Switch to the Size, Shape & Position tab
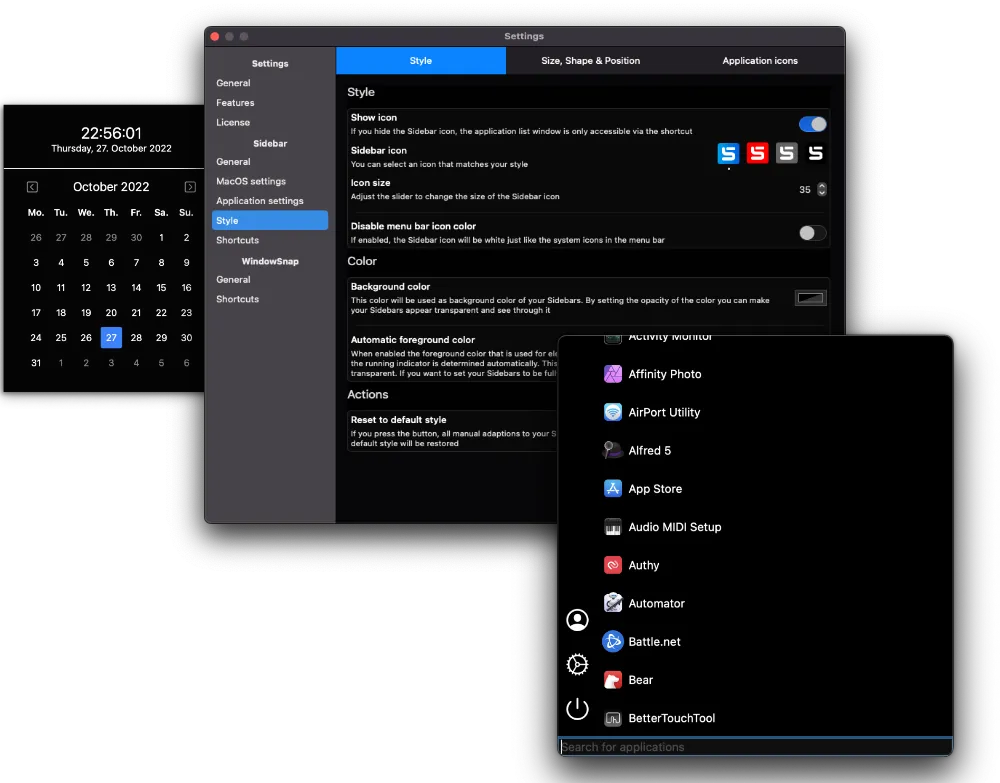The image size is (1000, 783). click(590, 60)
